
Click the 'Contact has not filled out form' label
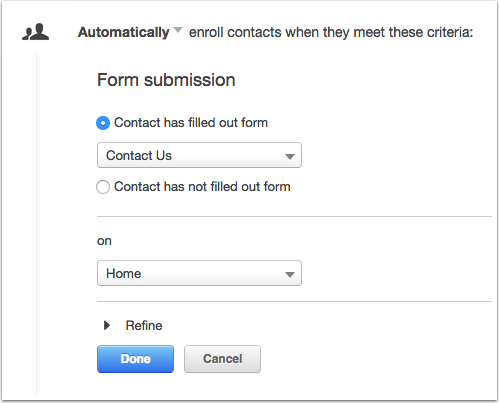point(202,187)
